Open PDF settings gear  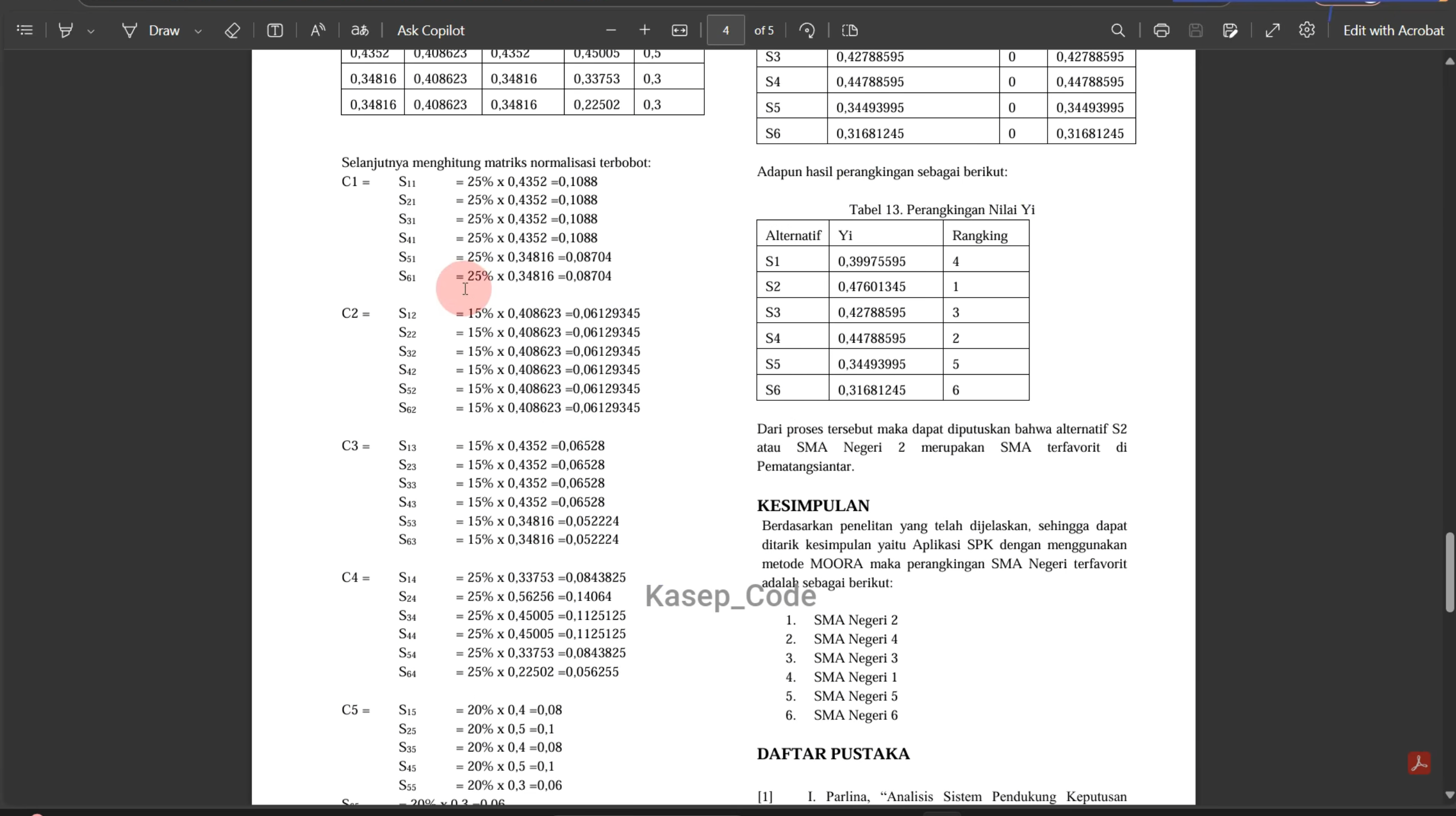(x=1307, y=30)
